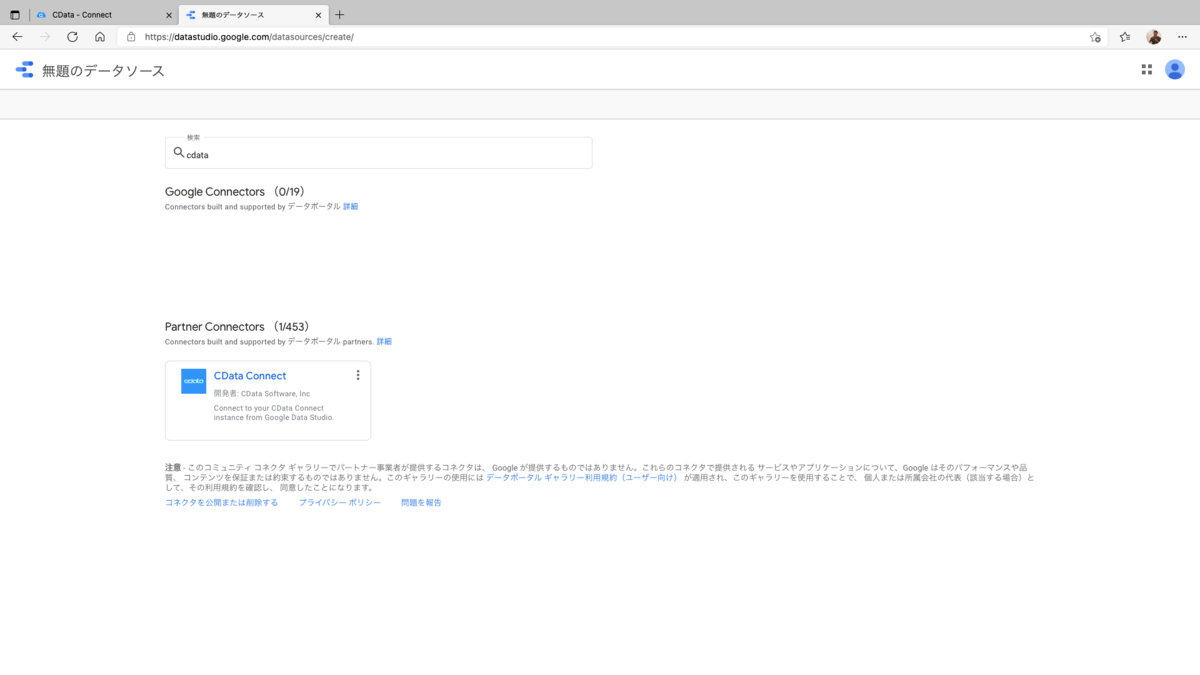Viewport: 1200px width, 675px height.
Task: Select the CData Connect connector title
Action: click(x=250, y=376)
